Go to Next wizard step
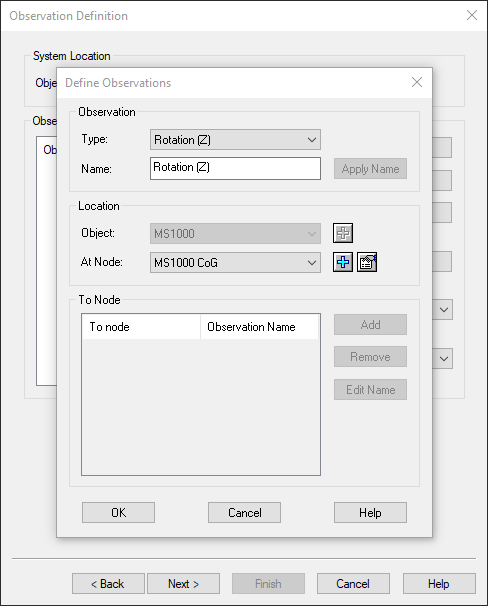This screenshot has height=606, width=488. click(x=184, y=584)
